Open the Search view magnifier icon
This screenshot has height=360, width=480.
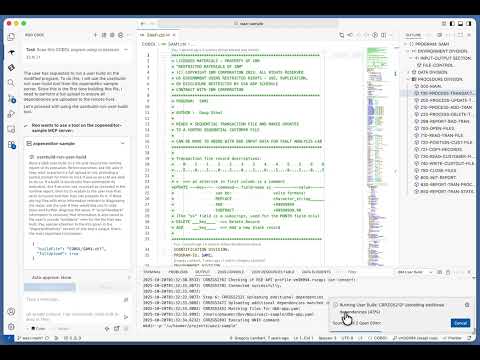click(11, 83)
